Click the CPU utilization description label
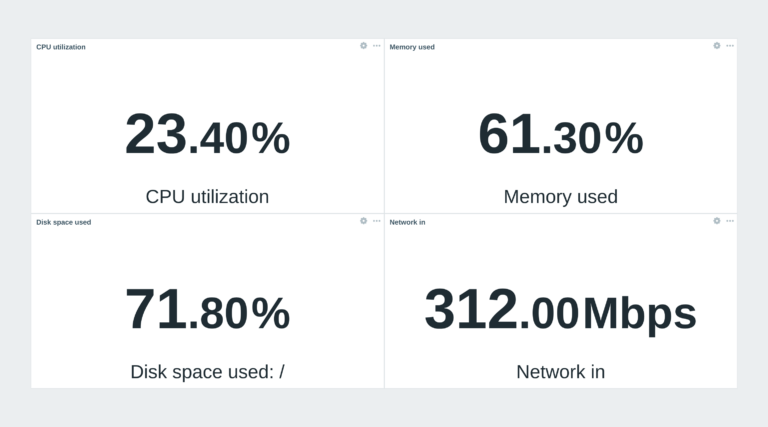 [207, 197]
